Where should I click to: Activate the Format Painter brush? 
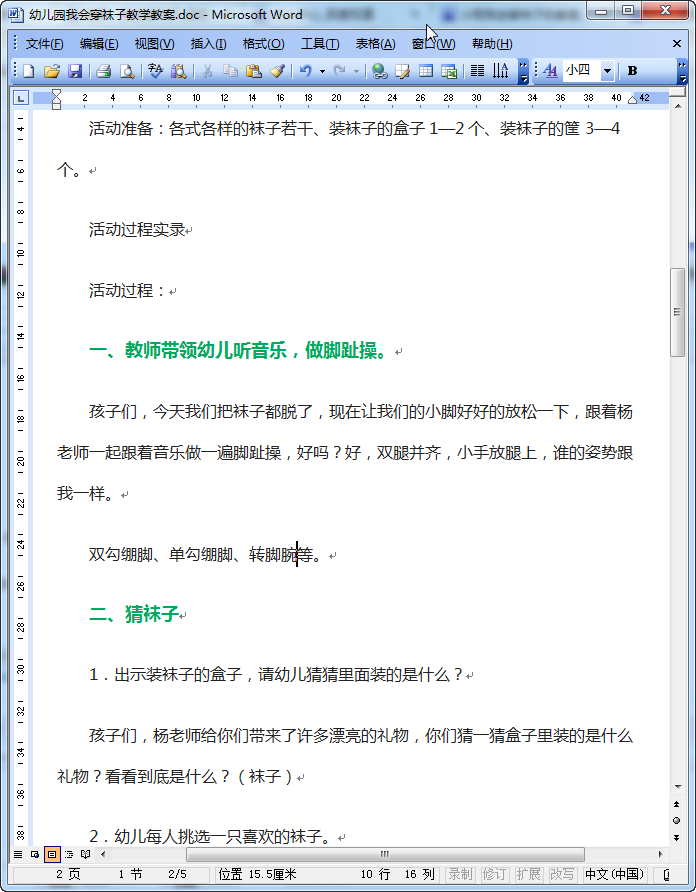(x=277, y=71)
